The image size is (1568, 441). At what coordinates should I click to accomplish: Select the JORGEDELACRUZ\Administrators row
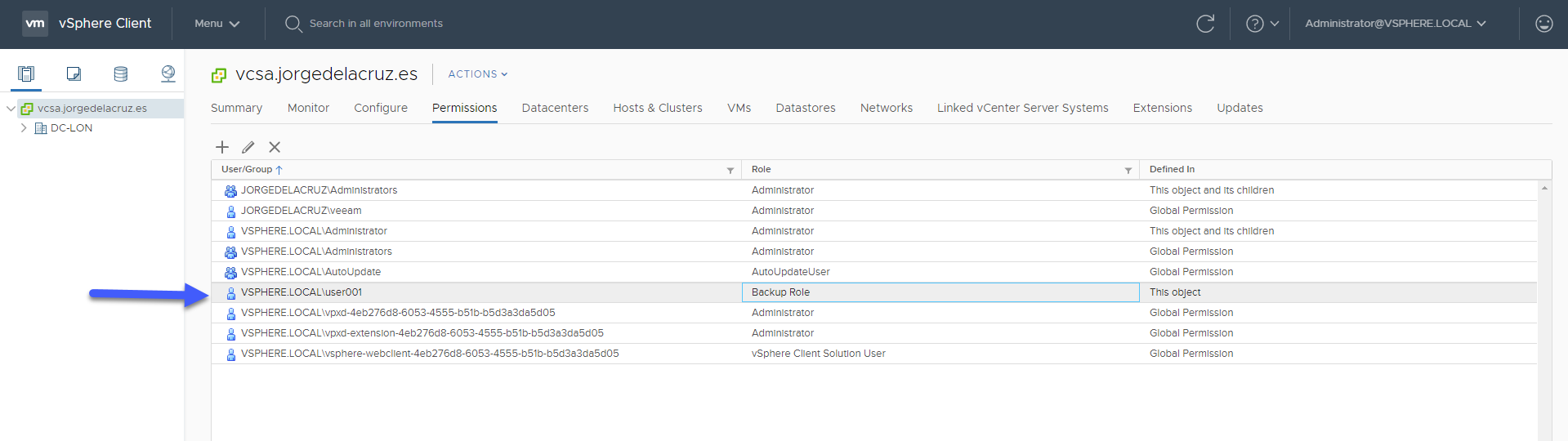[x=873, y=190]
